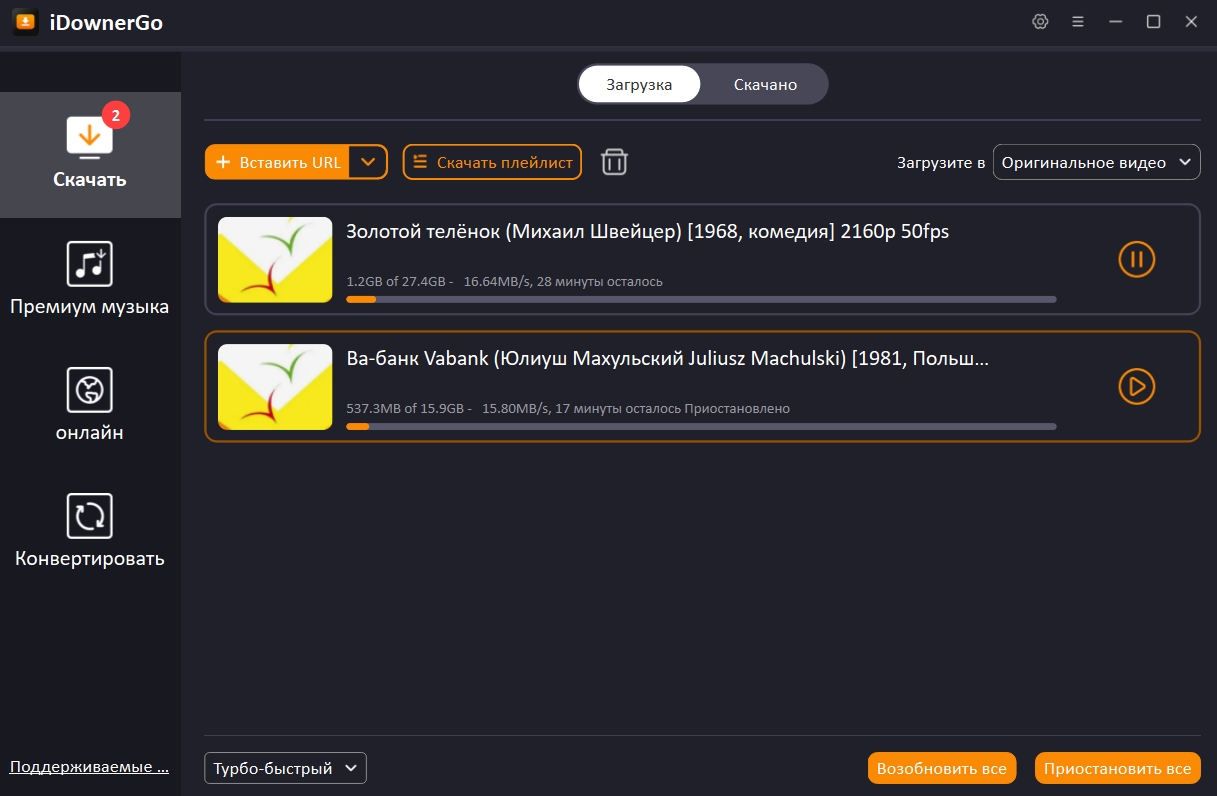
Task: Switch to the Скачано tab
Action: coord(765,84)
